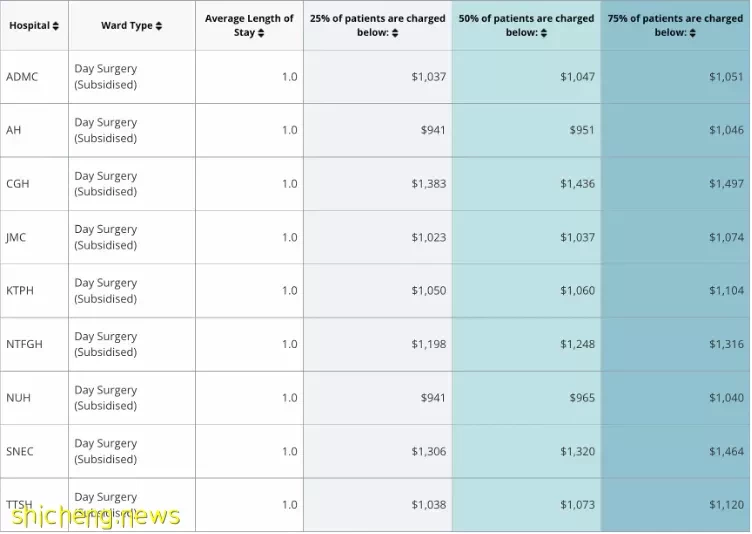The height and width of the screenshot is (534, 752).
Task: Sort by Average Length of Stay arrows
Action: coord(261,33)
